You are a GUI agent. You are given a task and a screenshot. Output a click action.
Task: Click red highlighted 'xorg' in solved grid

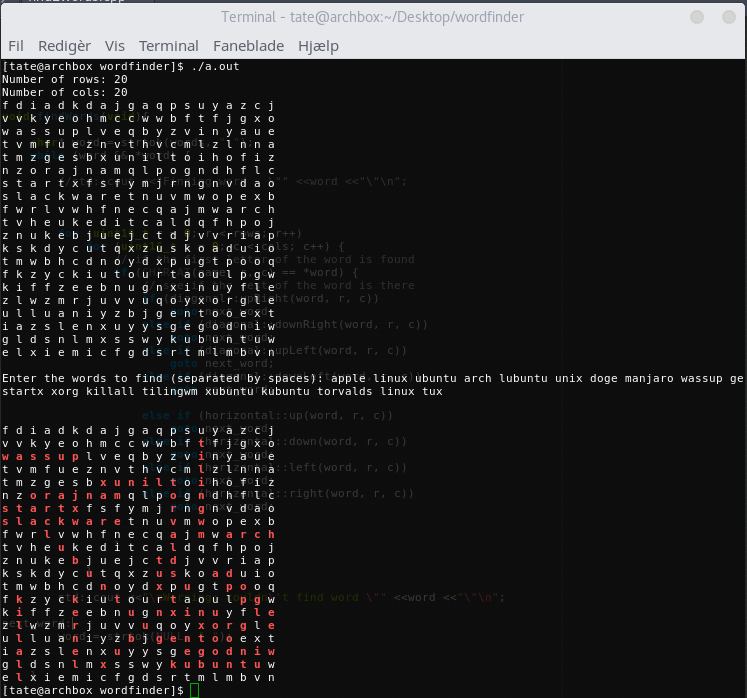click(x=222, y=626)
